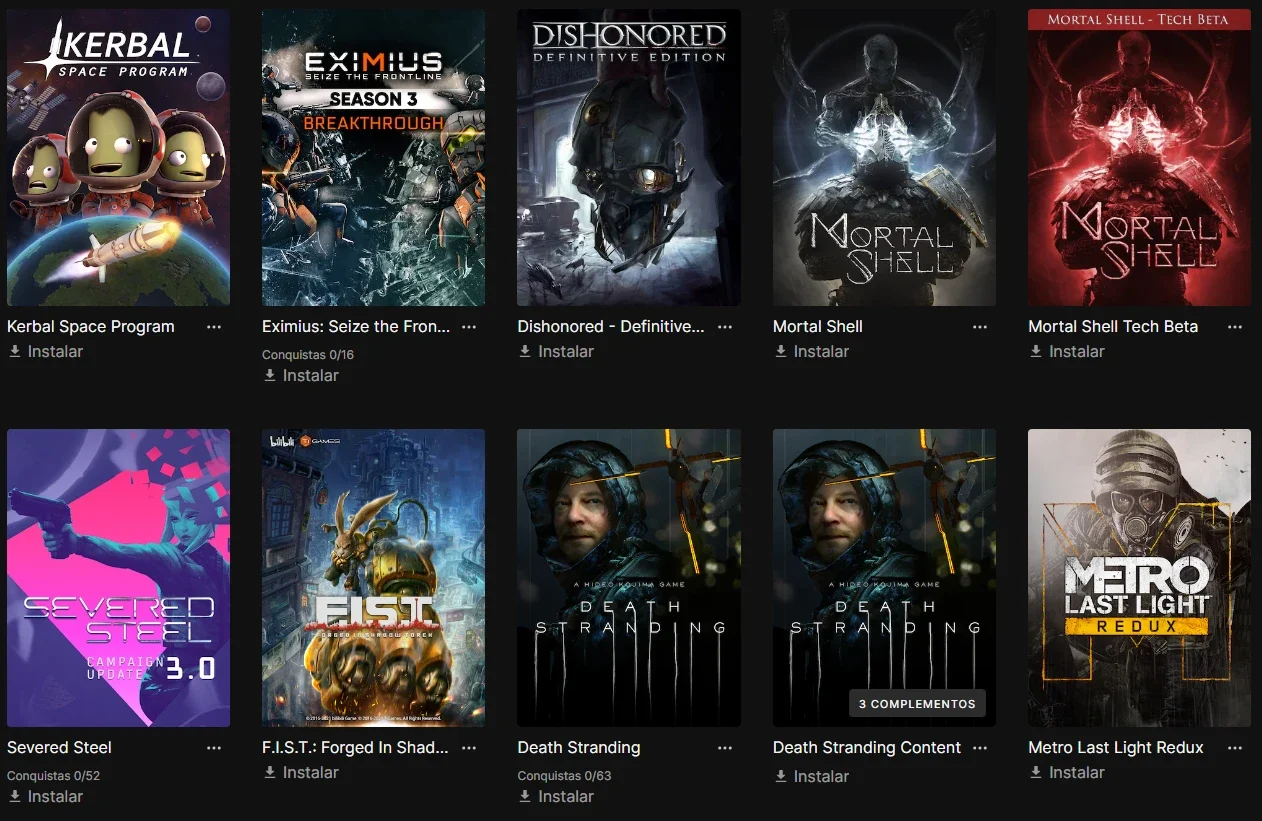Click the 3 Complementos badge on Death Stranding Content
Screen dimensions: 1262x821
coord(917,704)
